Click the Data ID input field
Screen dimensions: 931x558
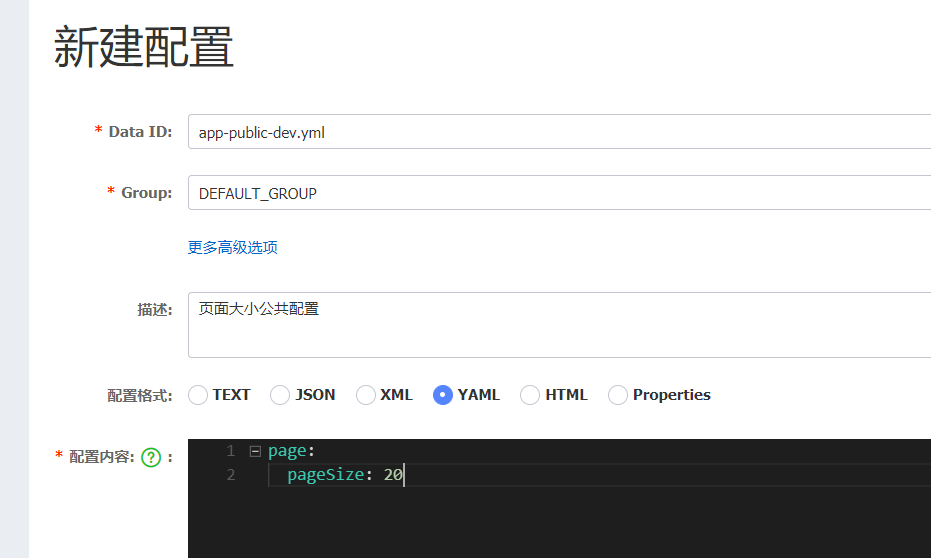559,132
